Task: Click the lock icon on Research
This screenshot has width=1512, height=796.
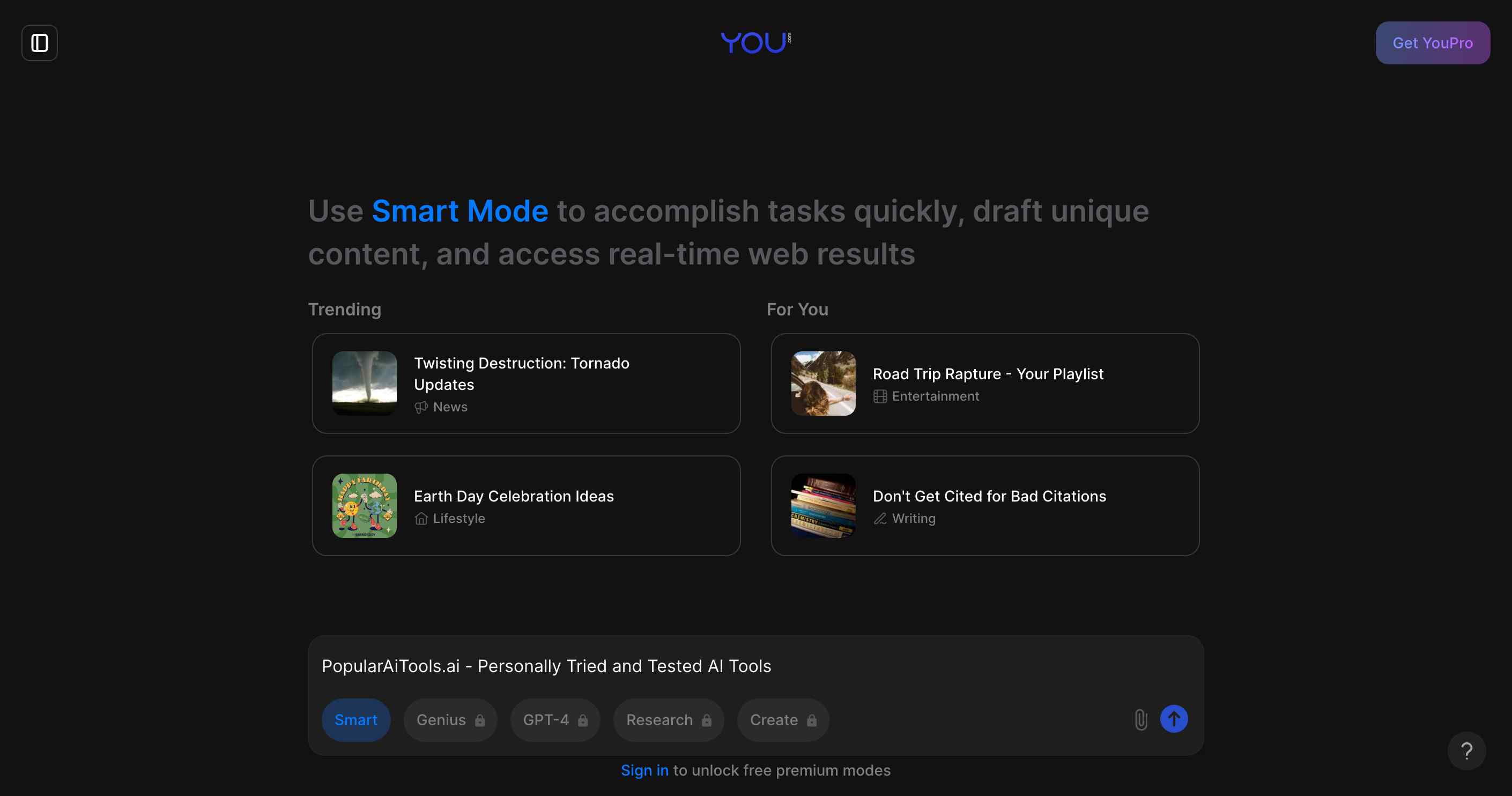Action: pyautogui.click(x=706, y=720)
